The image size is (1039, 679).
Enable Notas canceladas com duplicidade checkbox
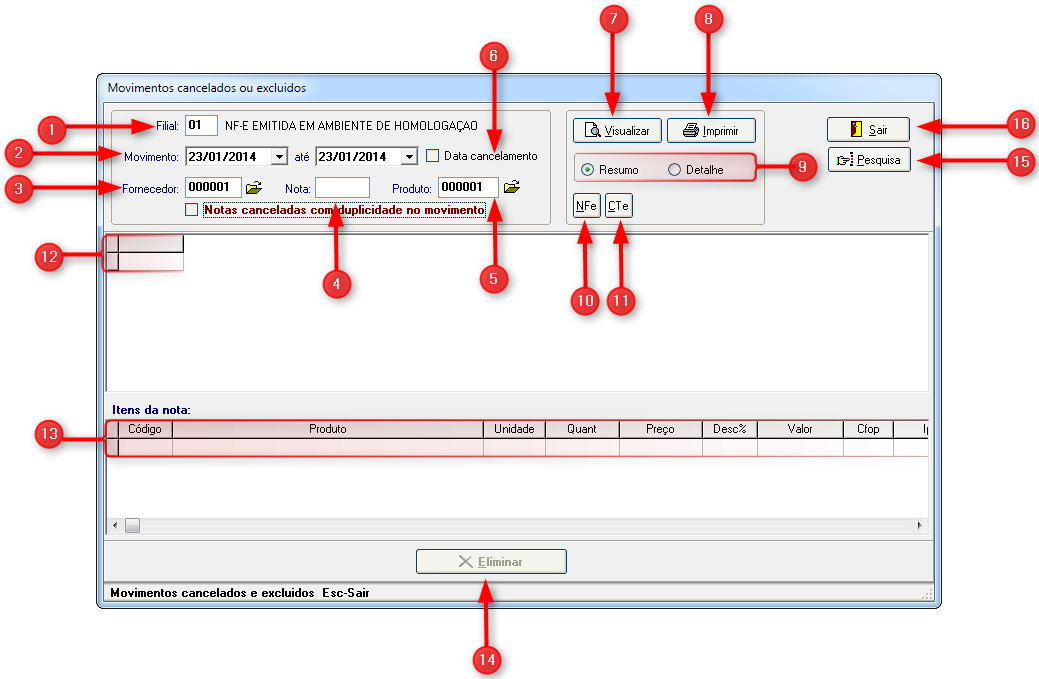point(191,209)
